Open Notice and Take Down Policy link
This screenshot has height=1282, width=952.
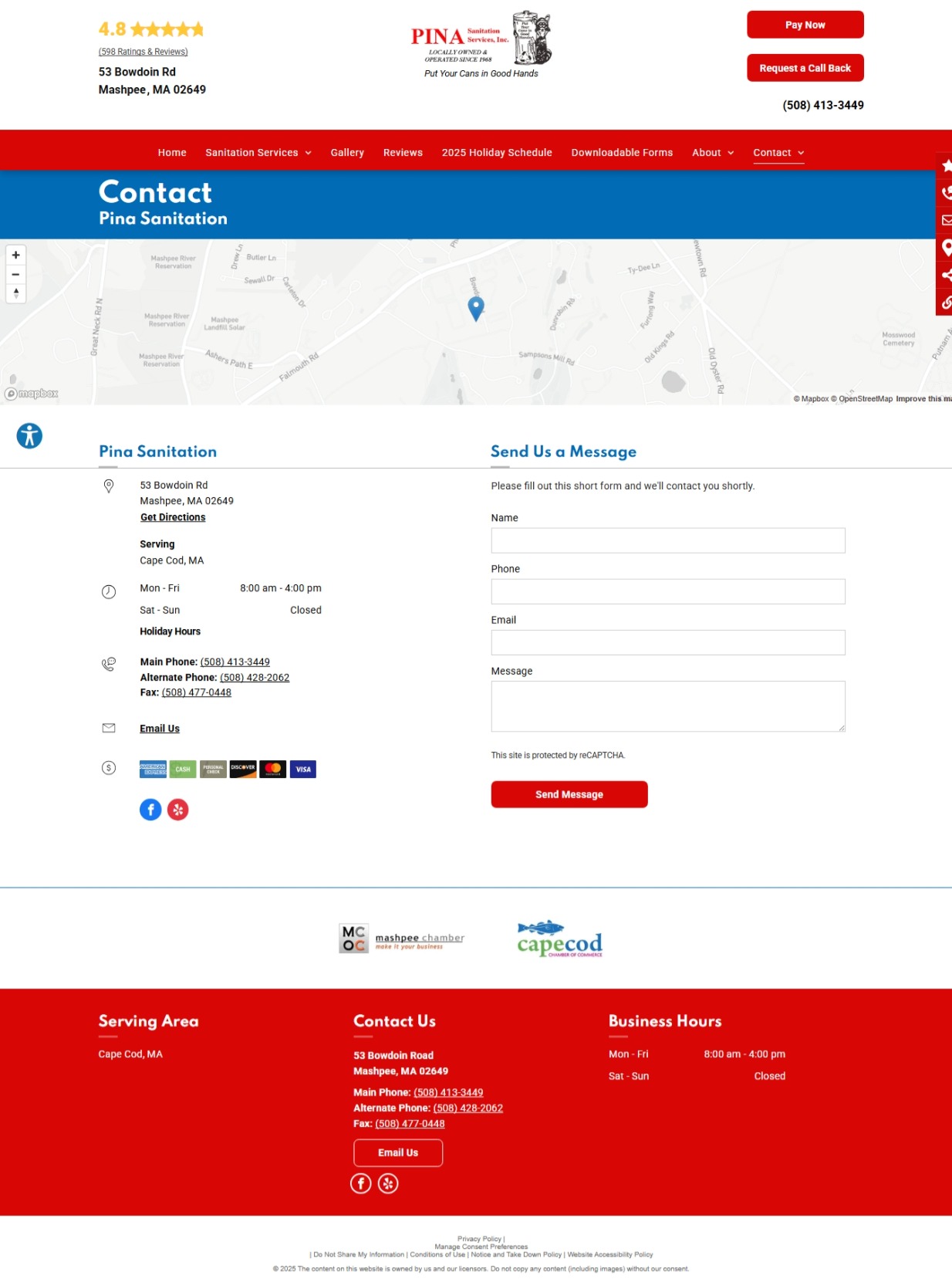click(x=516, y=1254)
